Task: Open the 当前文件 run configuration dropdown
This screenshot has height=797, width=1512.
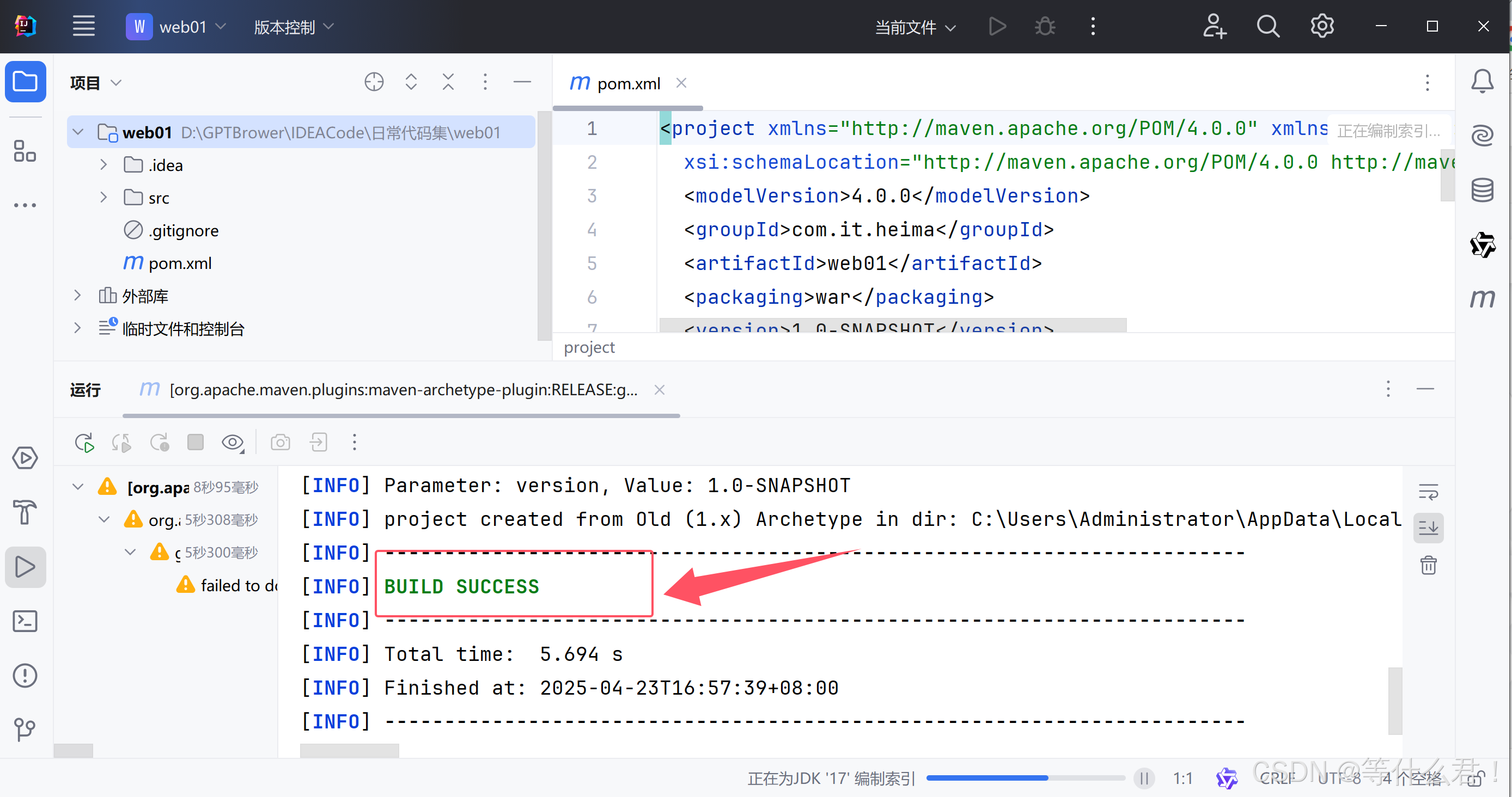Action: tap(914, 27)
